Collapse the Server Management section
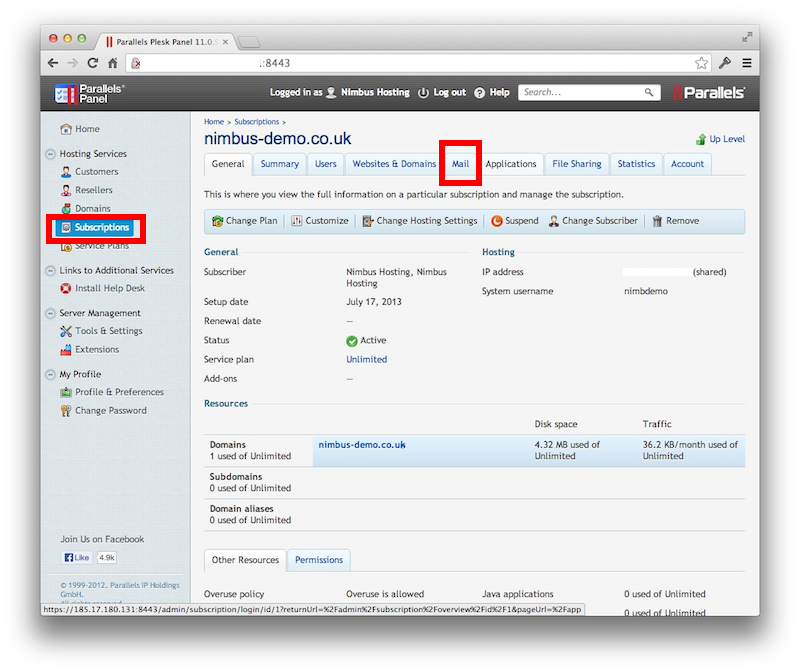The width and height of the screenshot is (800, 672). (x=51, y=313)
